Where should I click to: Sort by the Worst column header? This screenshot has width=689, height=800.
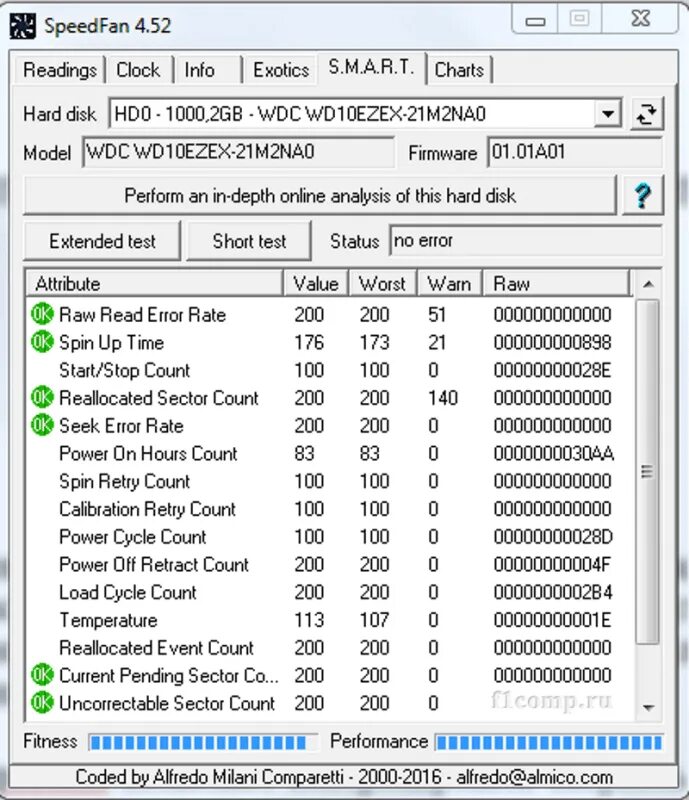(x=383, y=284)
